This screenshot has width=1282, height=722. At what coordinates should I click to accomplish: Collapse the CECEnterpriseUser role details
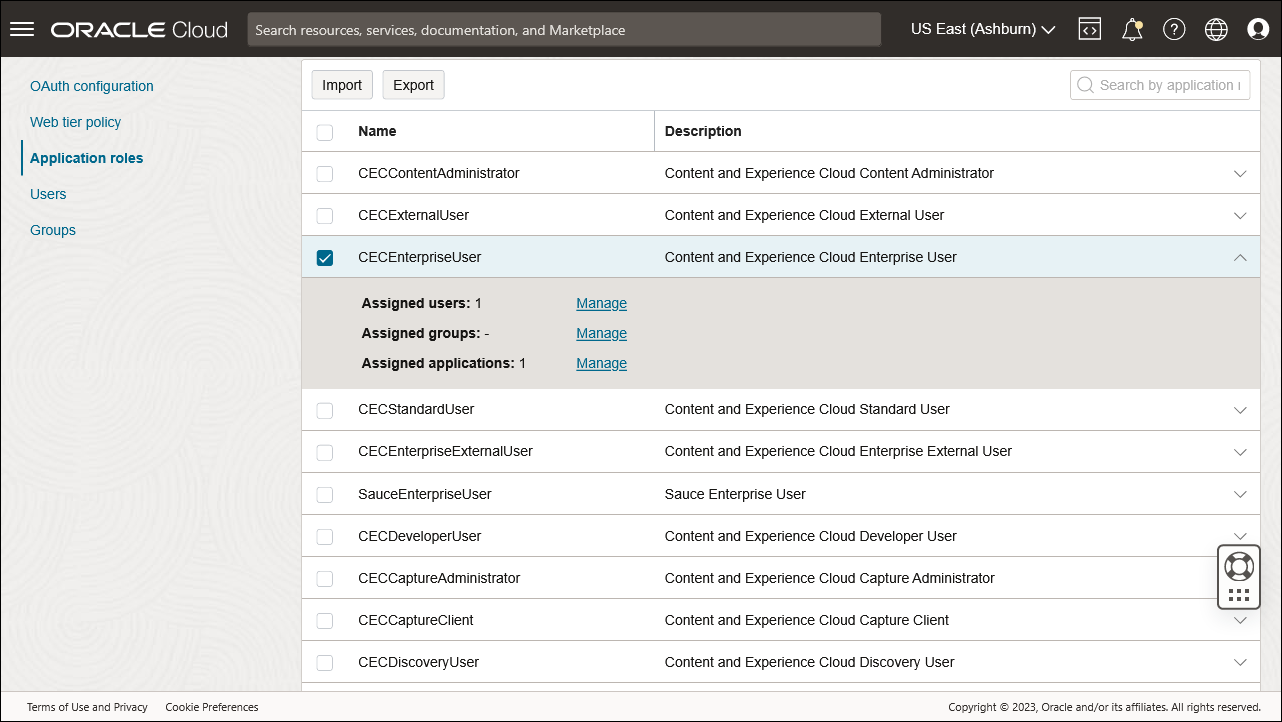click(1240, 257)
